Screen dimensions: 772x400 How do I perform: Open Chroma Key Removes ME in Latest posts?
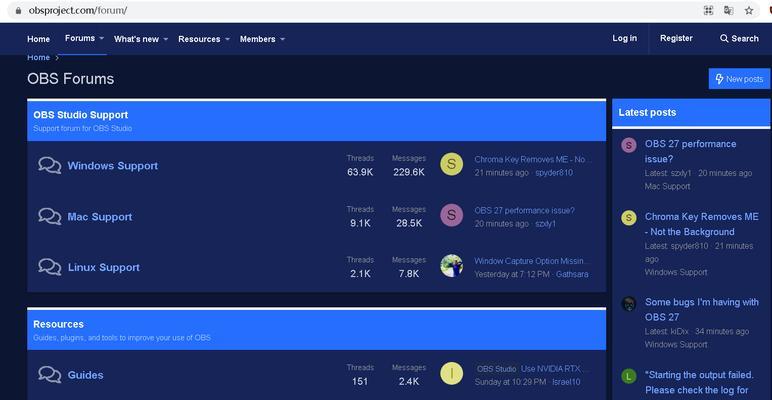pos(702,224)
